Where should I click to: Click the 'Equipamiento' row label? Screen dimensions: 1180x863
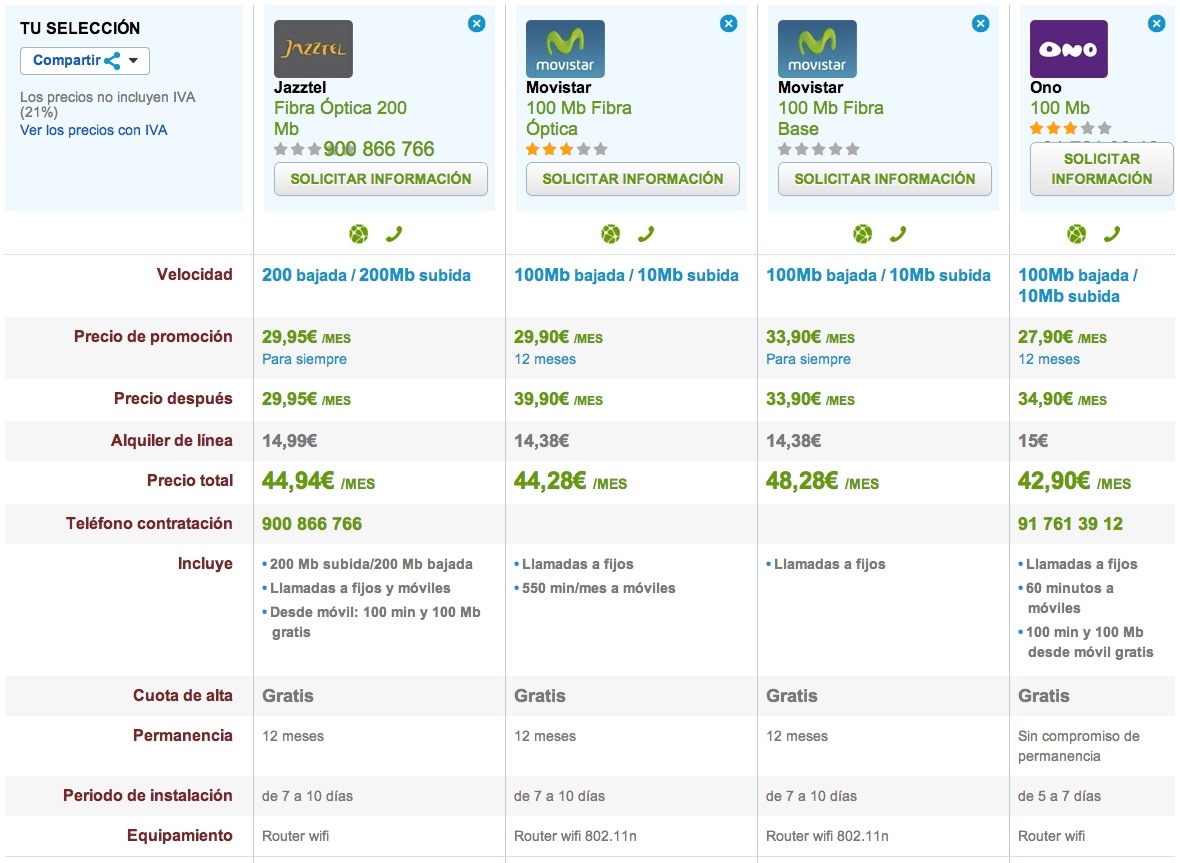(180, 836)
